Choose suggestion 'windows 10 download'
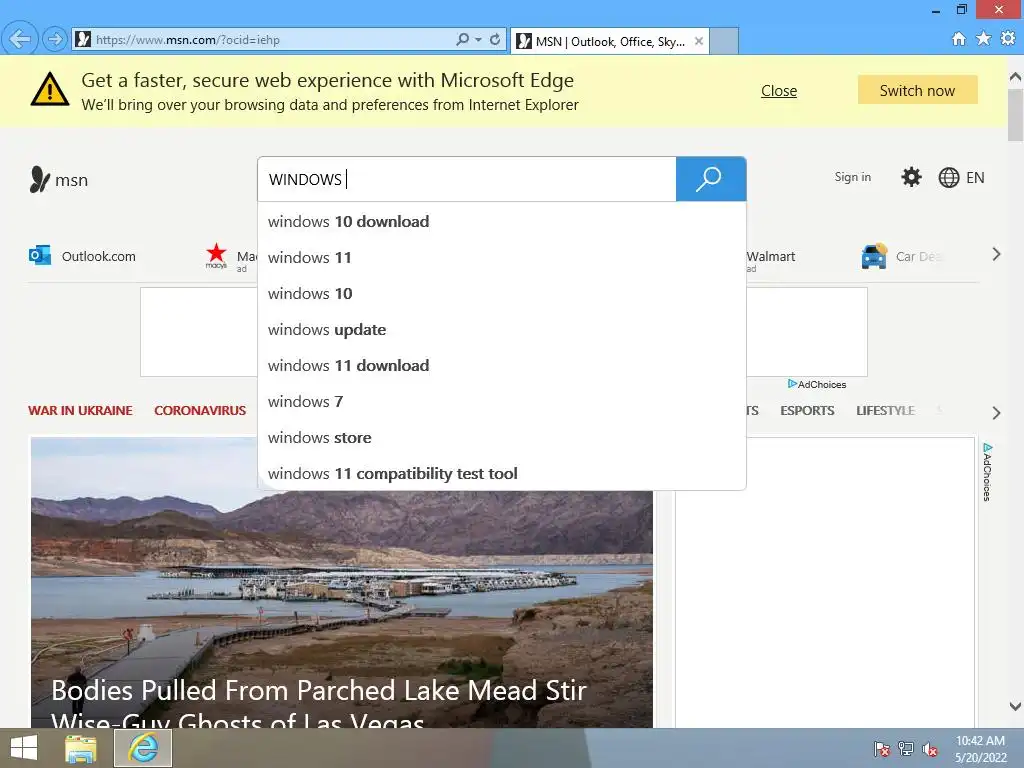Image resolution: width=1024 pixels, height=768 pixels. [502, 221]
